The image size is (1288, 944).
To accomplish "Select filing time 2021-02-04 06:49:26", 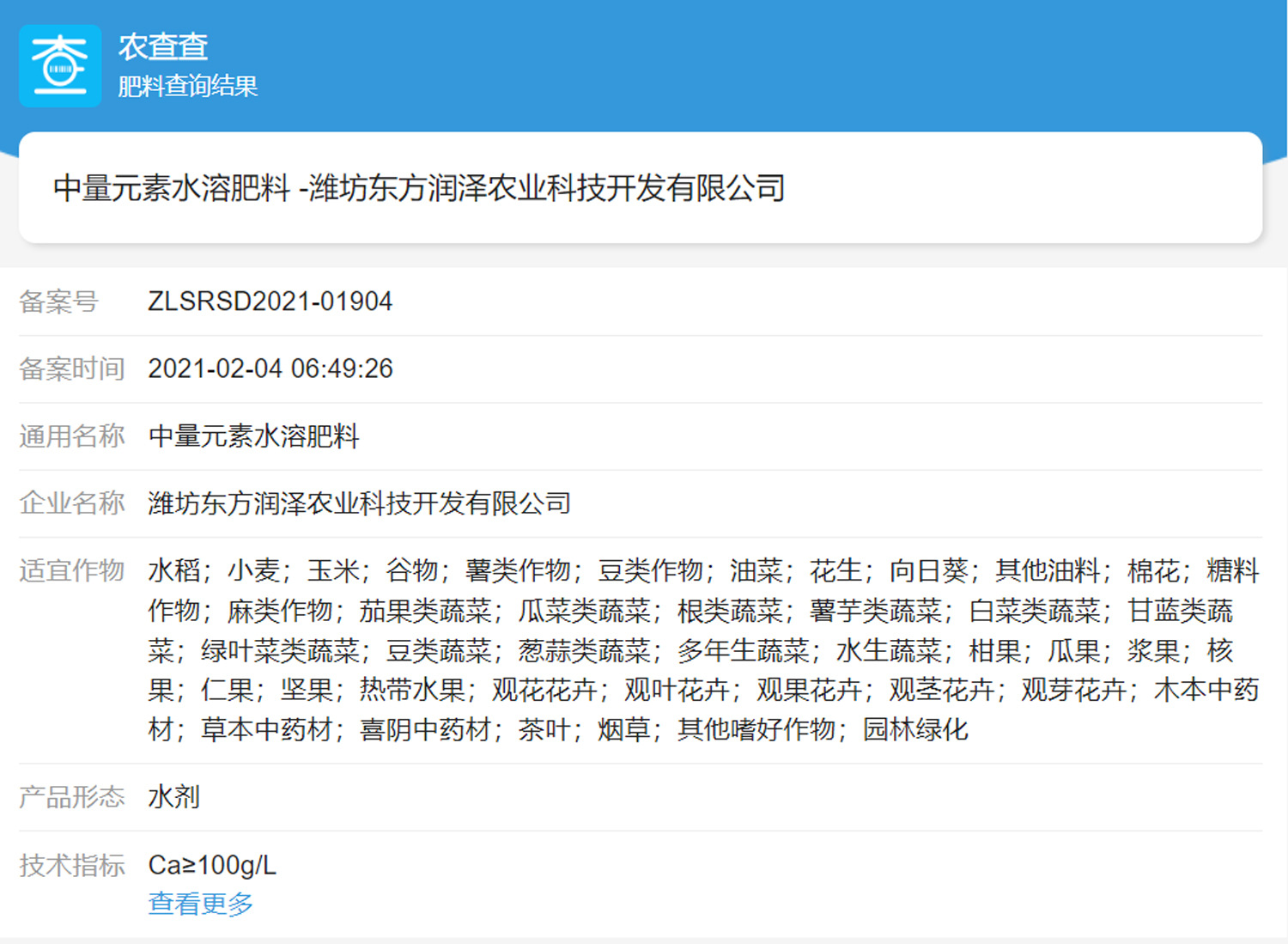I will (x=270, y=368).
